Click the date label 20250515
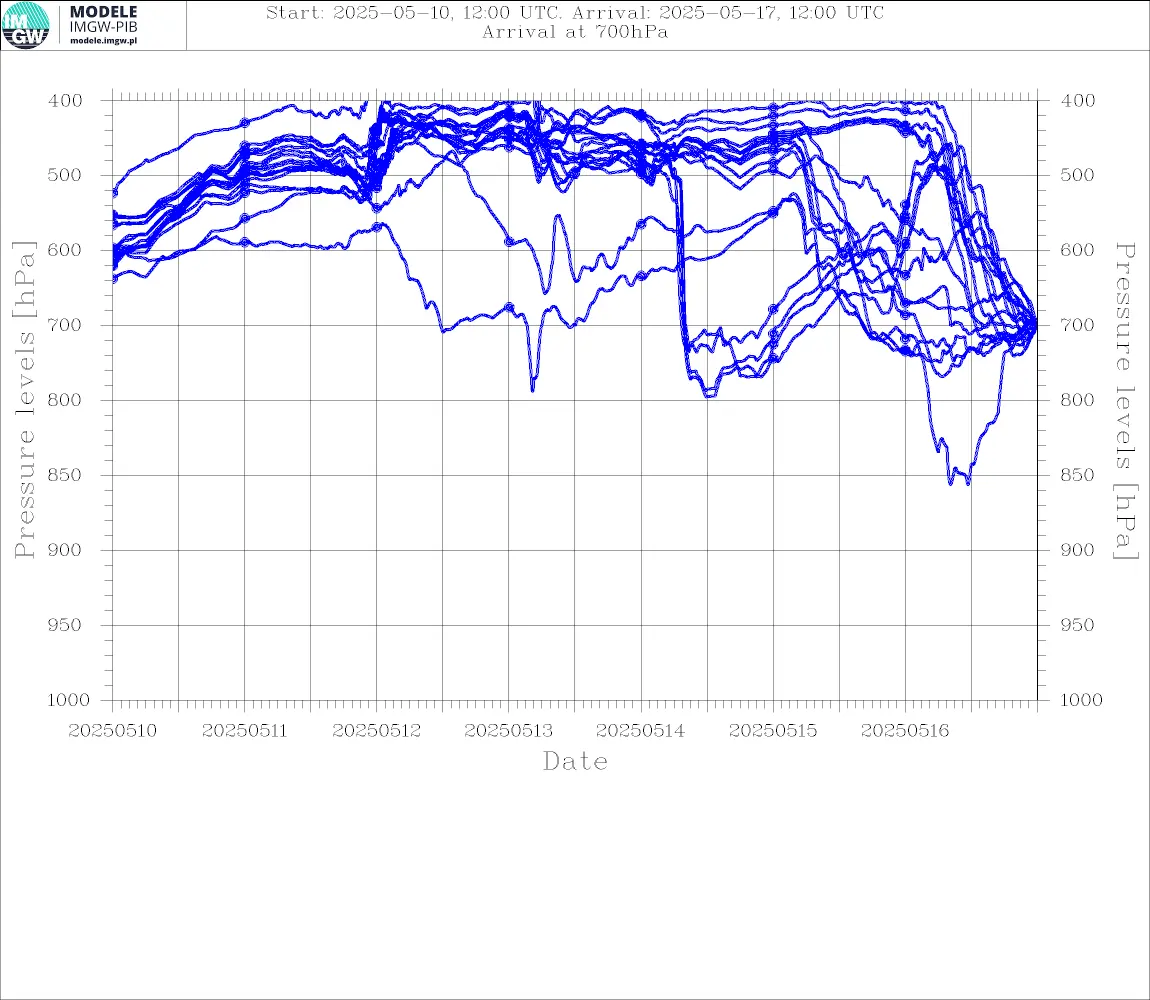Viewport: 1150px width, 1000px height. point(772,731)
